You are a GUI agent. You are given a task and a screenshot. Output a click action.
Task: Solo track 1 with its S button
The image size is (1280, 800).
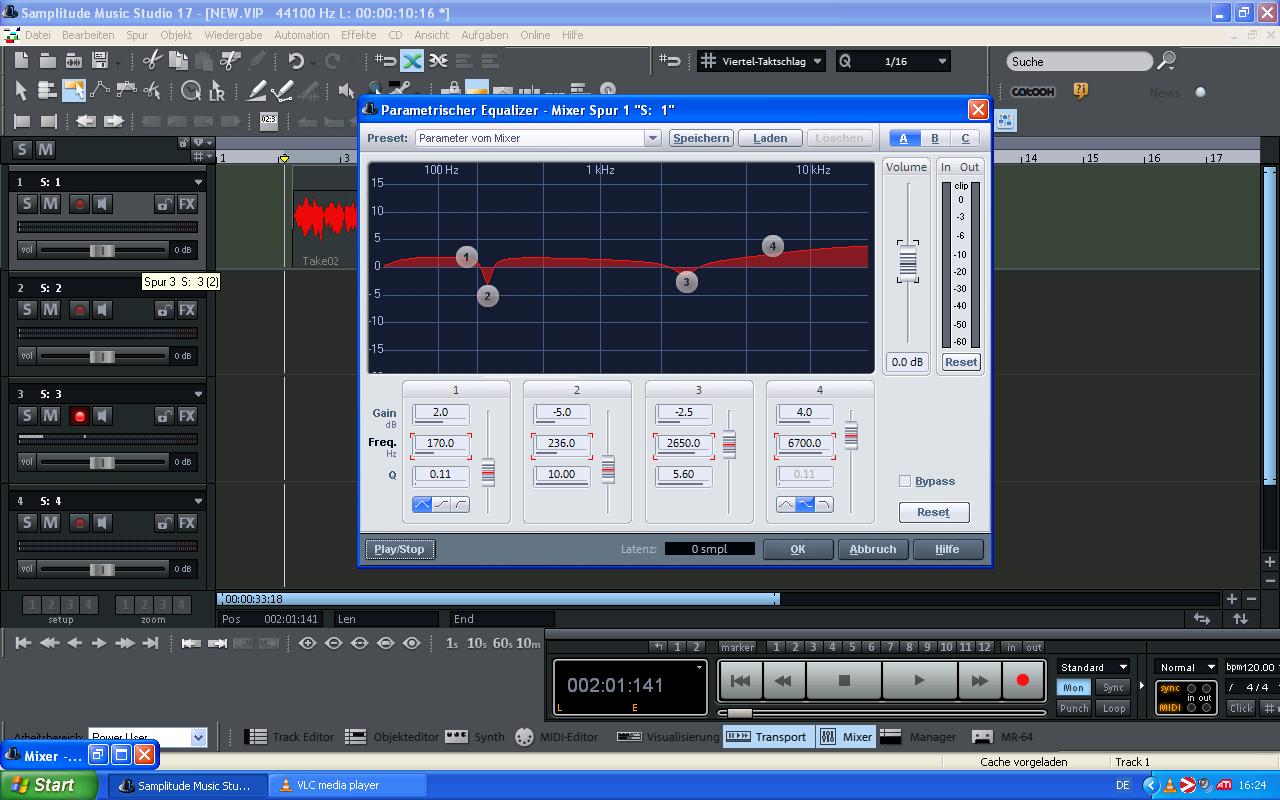point(27,204)
